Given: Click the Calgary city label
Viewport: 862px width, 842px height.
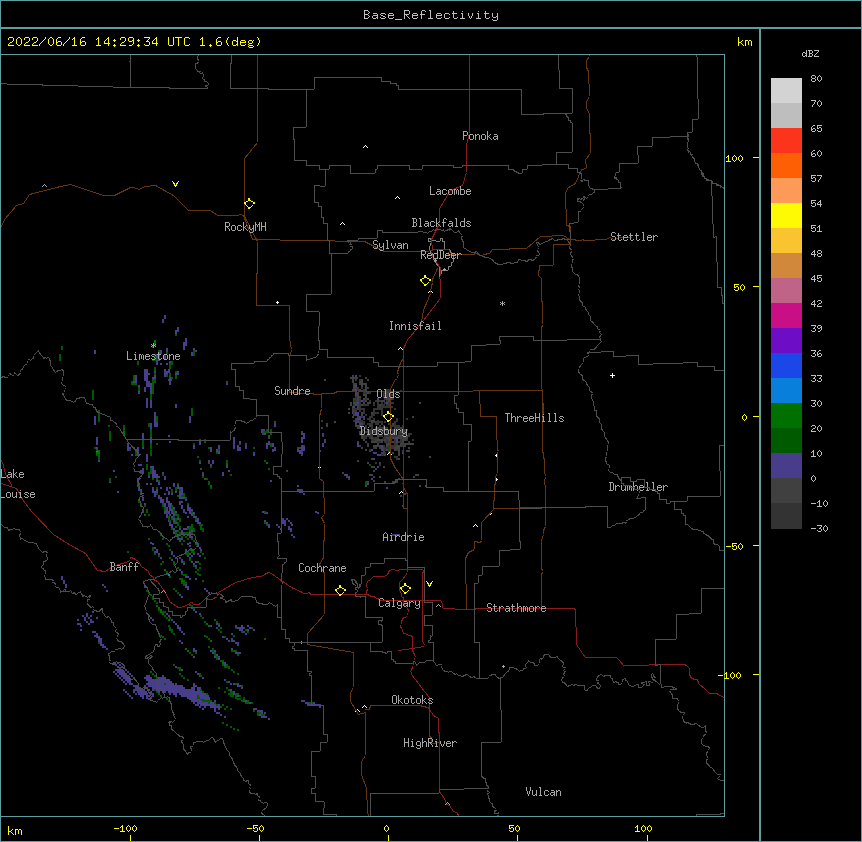Looking at the screenshot, I should pyautogui.click(x=399, y=603).
